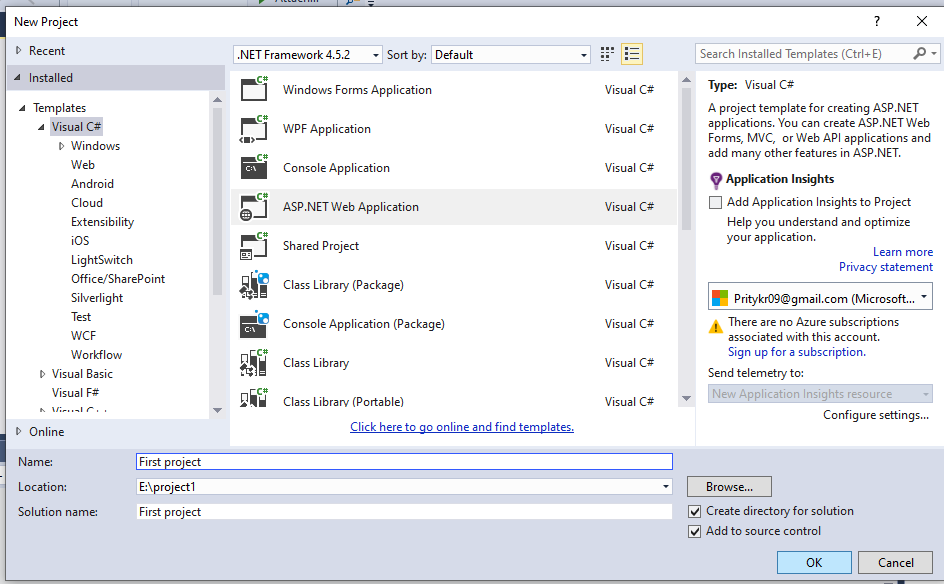Click the Application Insights lightbulb icon
Image resolution: width=944 pixels, height=584 pixels.
716,180
